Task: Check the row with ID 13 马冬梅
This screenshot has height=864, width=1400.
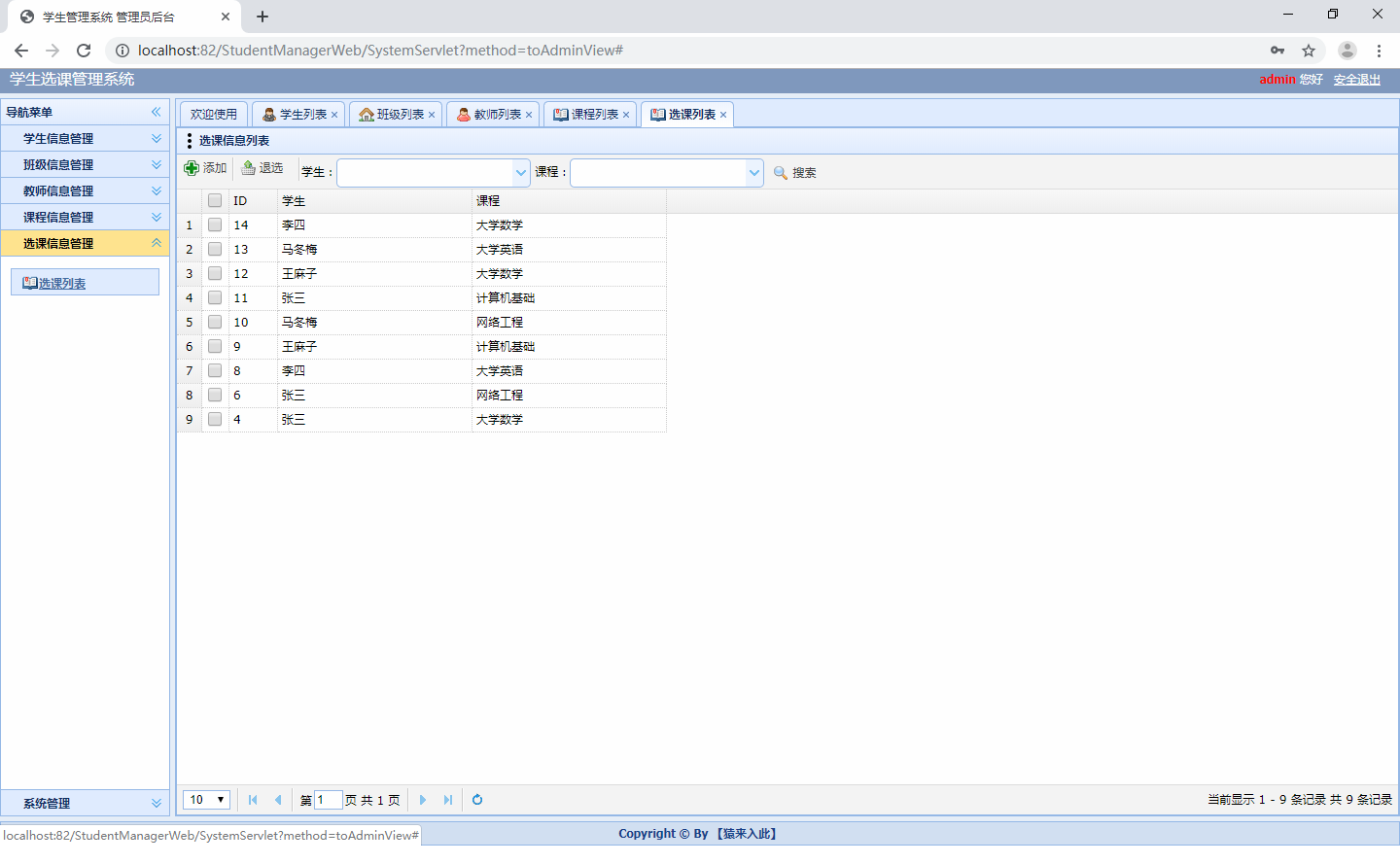Action: tap(215, 249)
